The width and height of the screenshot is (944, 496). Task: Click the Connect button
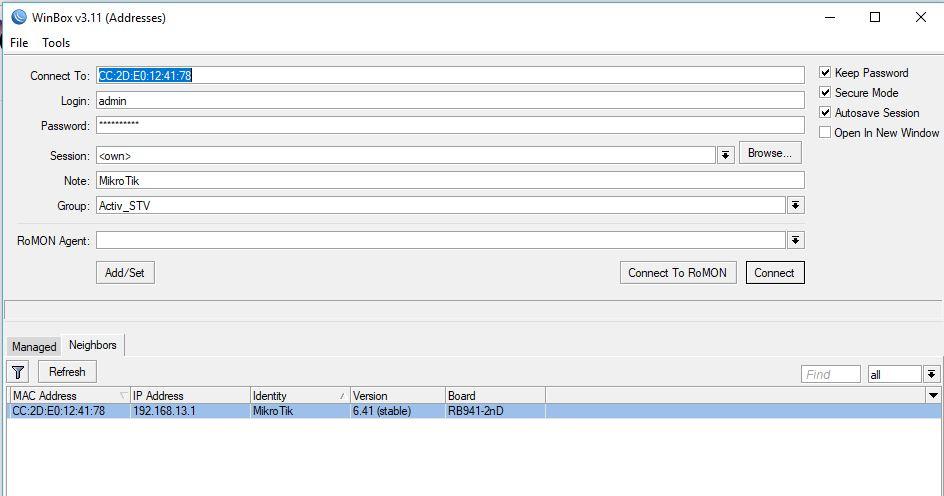click(774, 273)
